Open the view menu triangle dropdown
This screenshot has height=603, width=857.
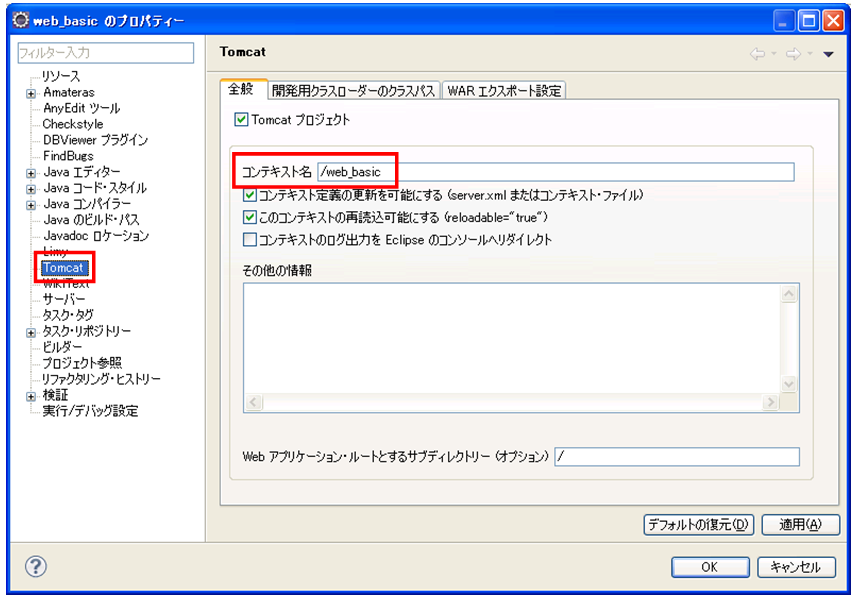pyautogui.click(x=828, y=54)
